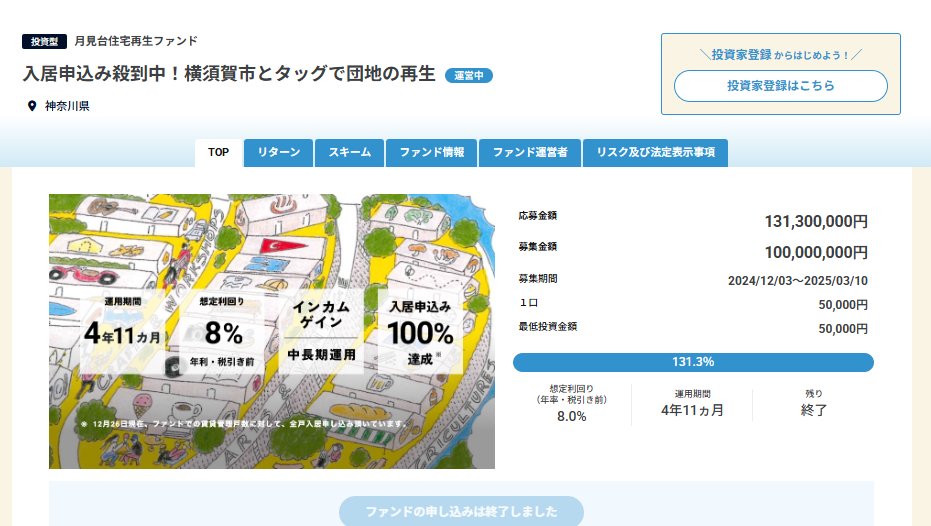
Task: Click the 運営中 status badge
Action: 468,76
